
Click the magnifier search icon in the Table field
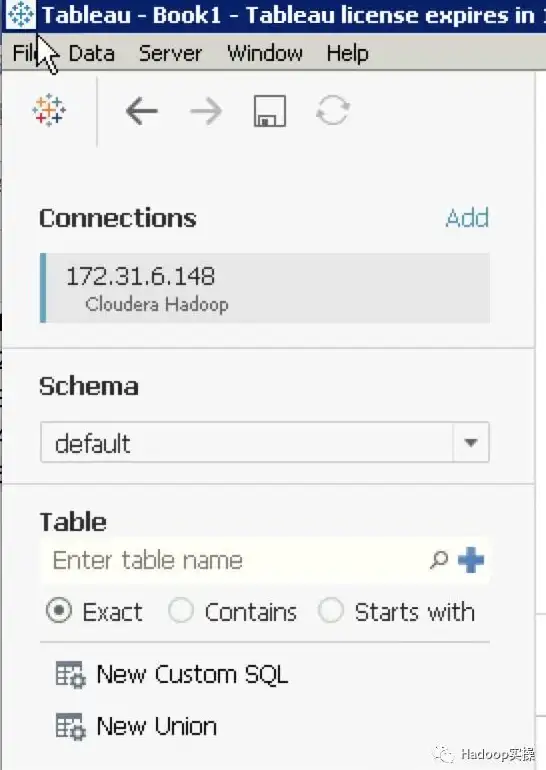tap(438, 559)
